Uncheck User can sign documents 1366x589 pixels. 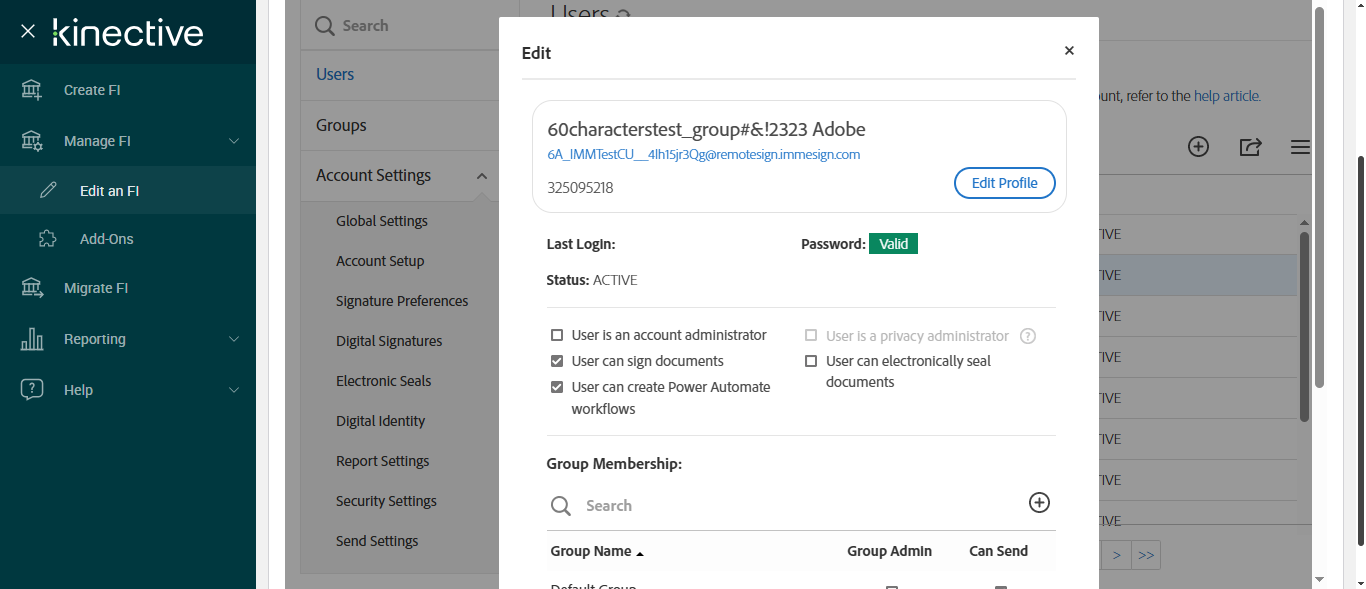pyautogui.click(x=557, y=361)
